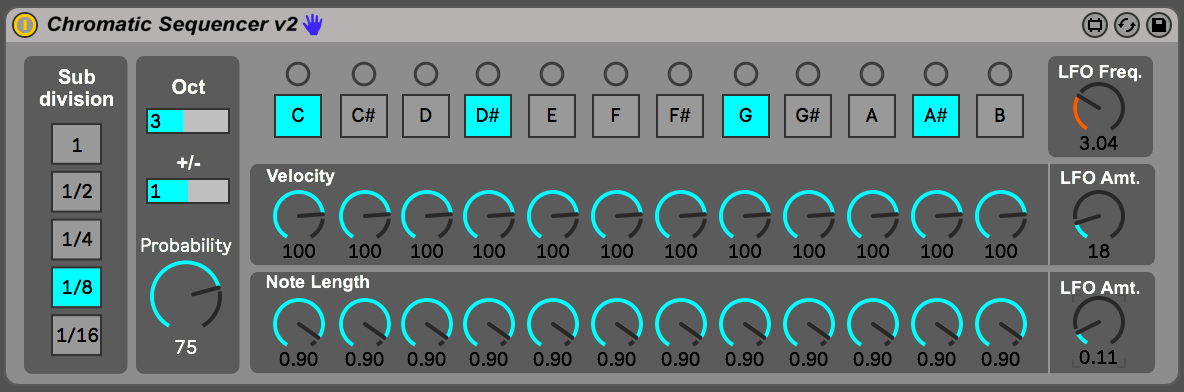
Task: Click the hot-swap presets icon
Action: [x=1127, y=26]
